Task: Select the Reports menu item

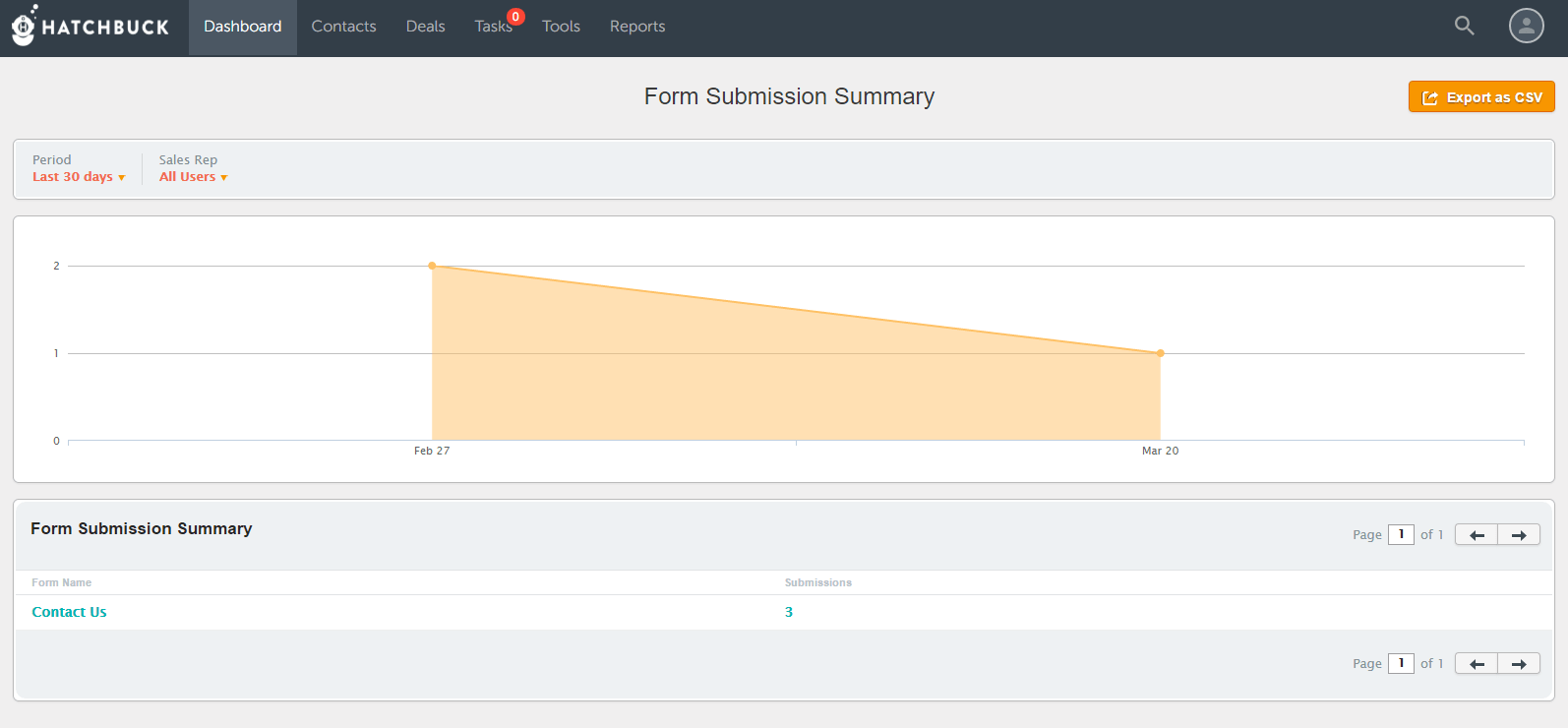Action: pyautogui.click(x=636, y=27)
